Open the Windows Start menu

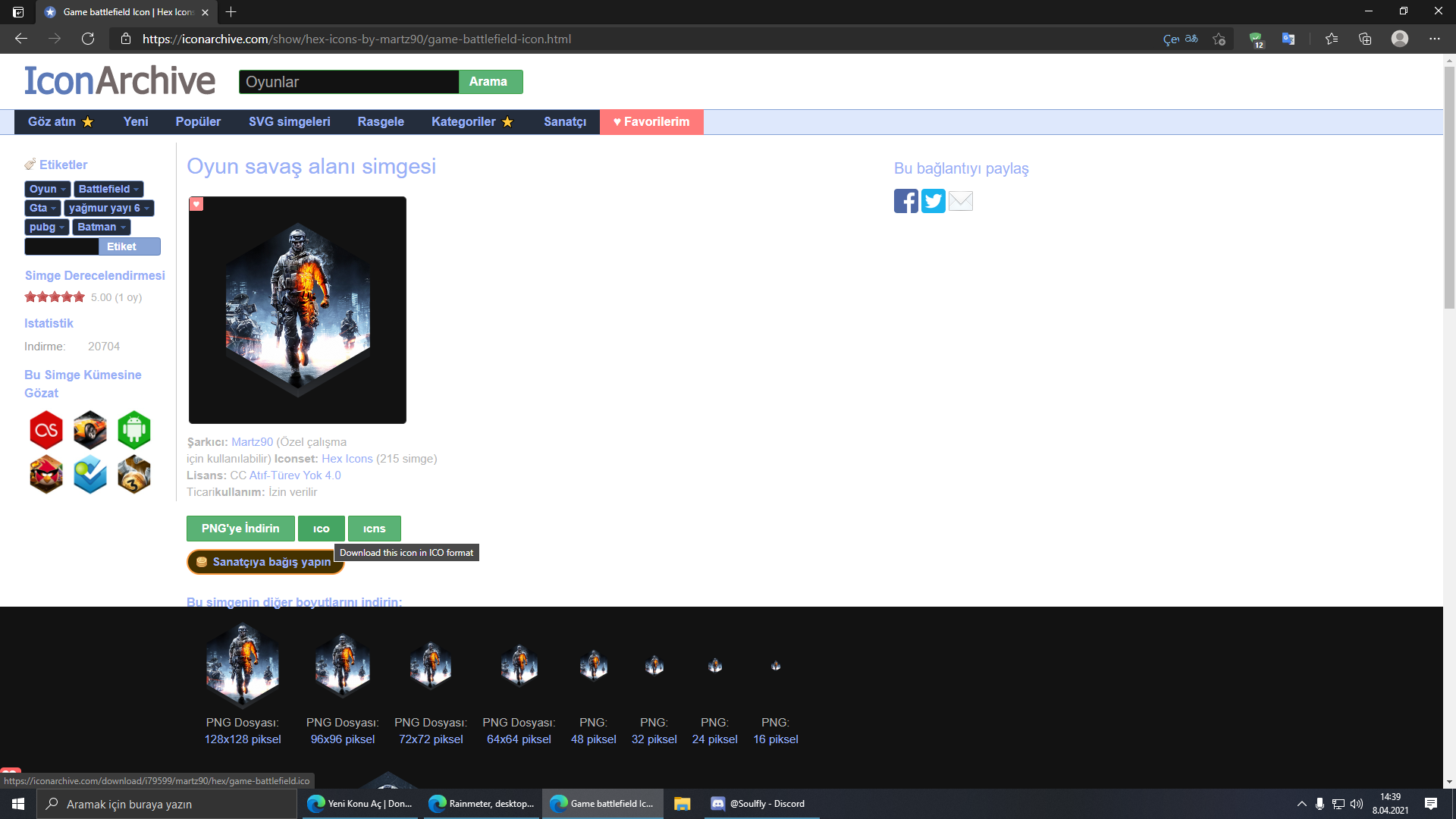tap(18, 804)
